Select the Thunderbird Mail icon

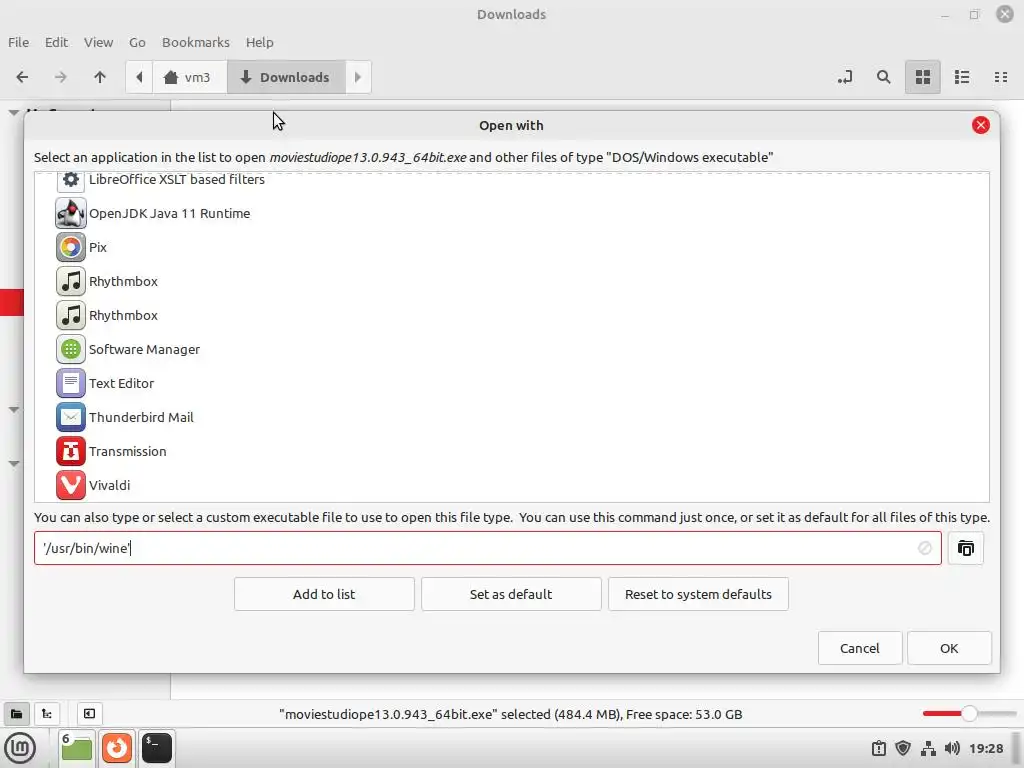pyautogui.click(x=71, y=417)
